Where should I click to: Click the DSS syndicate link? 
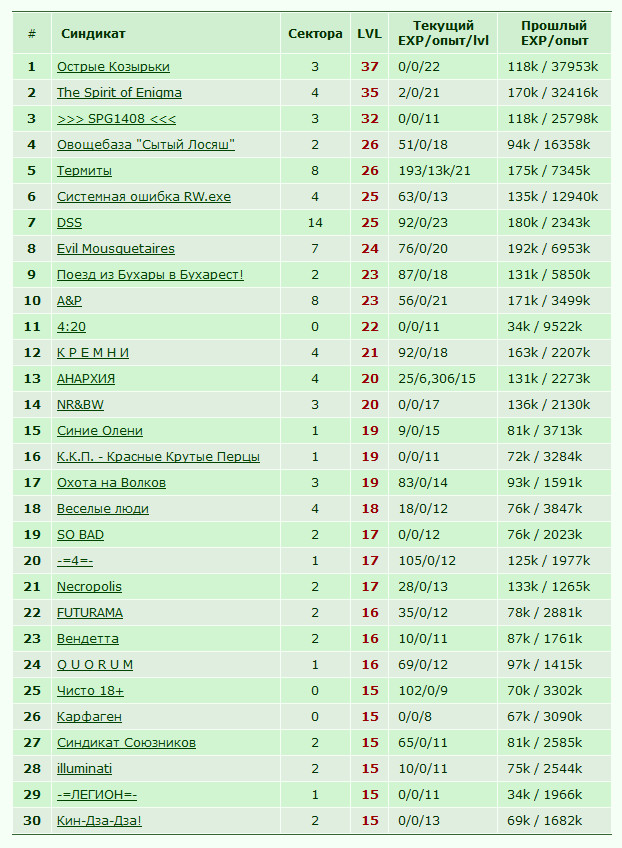point(69,222)
